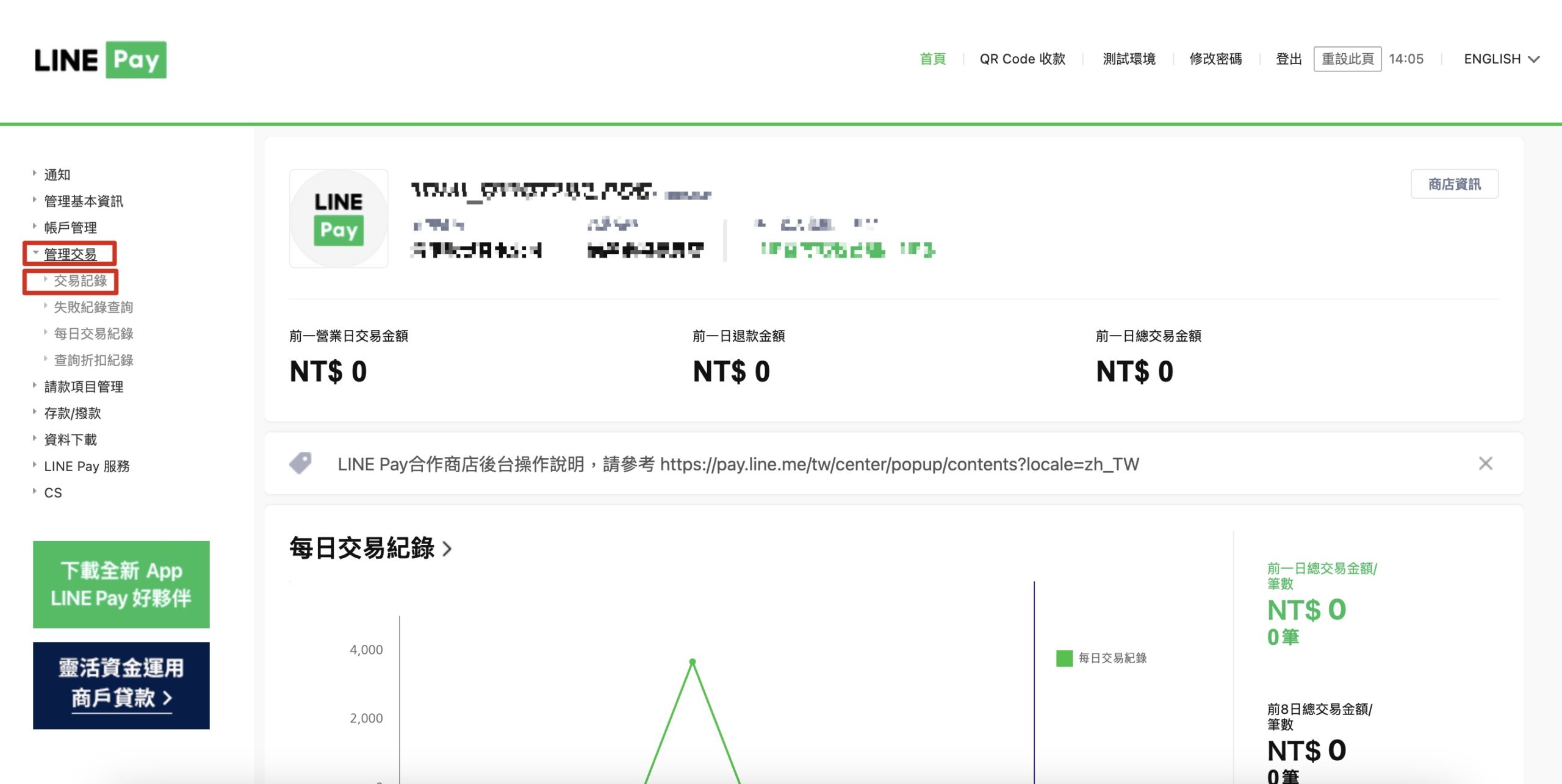
Task: Open the ENGLISH language dropdown
Action: point(1501,59)
